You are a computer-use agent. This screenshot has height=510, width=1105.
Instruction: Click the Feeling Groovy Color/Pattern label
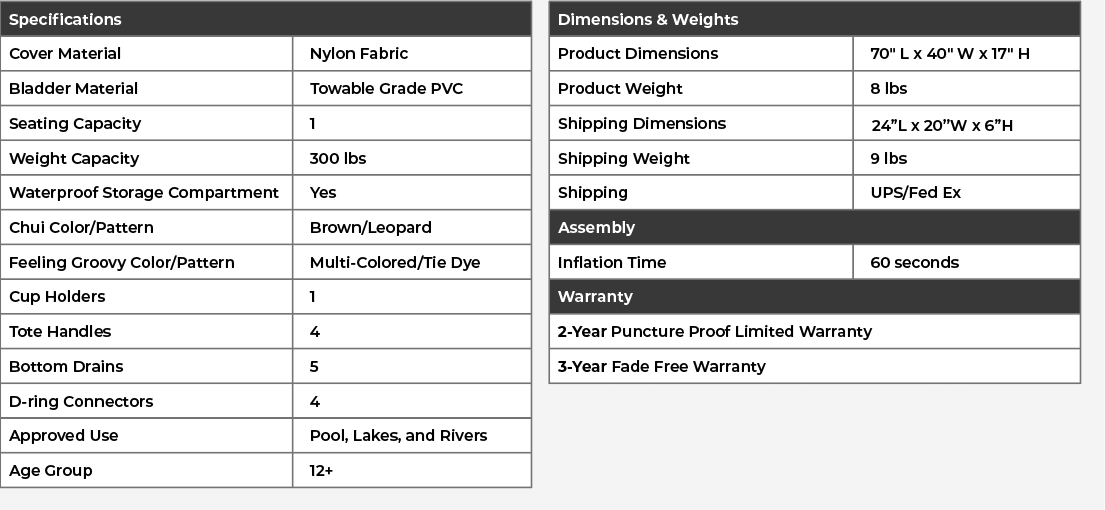[x=122, y=262]
